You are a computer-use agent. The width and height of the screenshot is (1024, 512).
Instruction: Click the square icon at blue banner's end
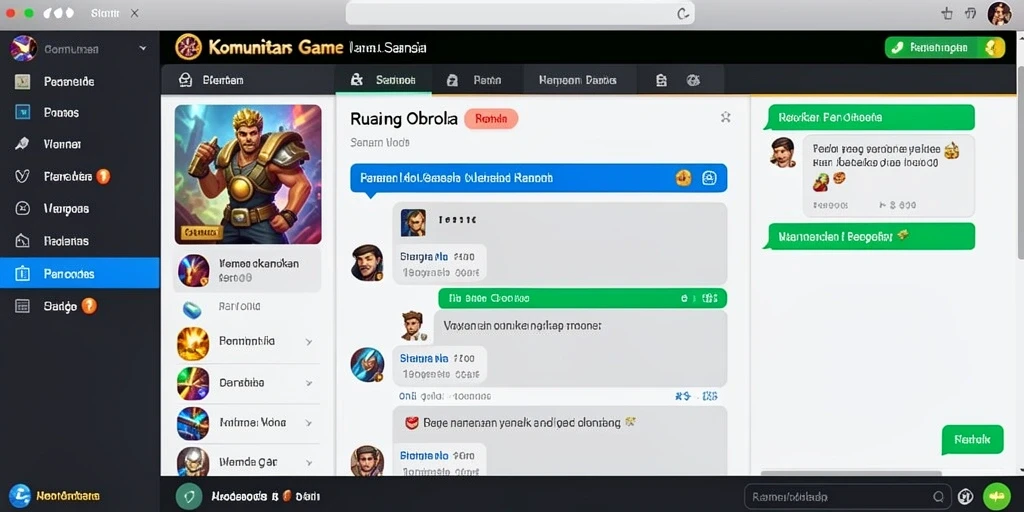[x=709, y=178]
